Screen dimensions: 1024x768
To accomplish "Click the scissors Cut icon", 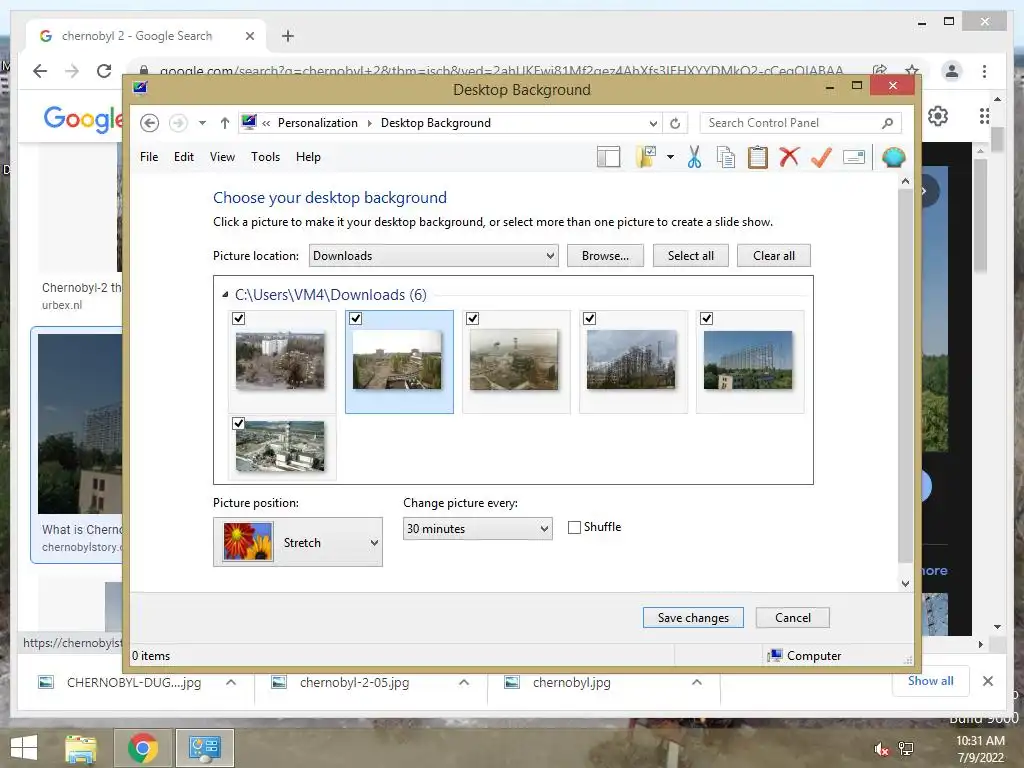I will [x=694, y=157].
